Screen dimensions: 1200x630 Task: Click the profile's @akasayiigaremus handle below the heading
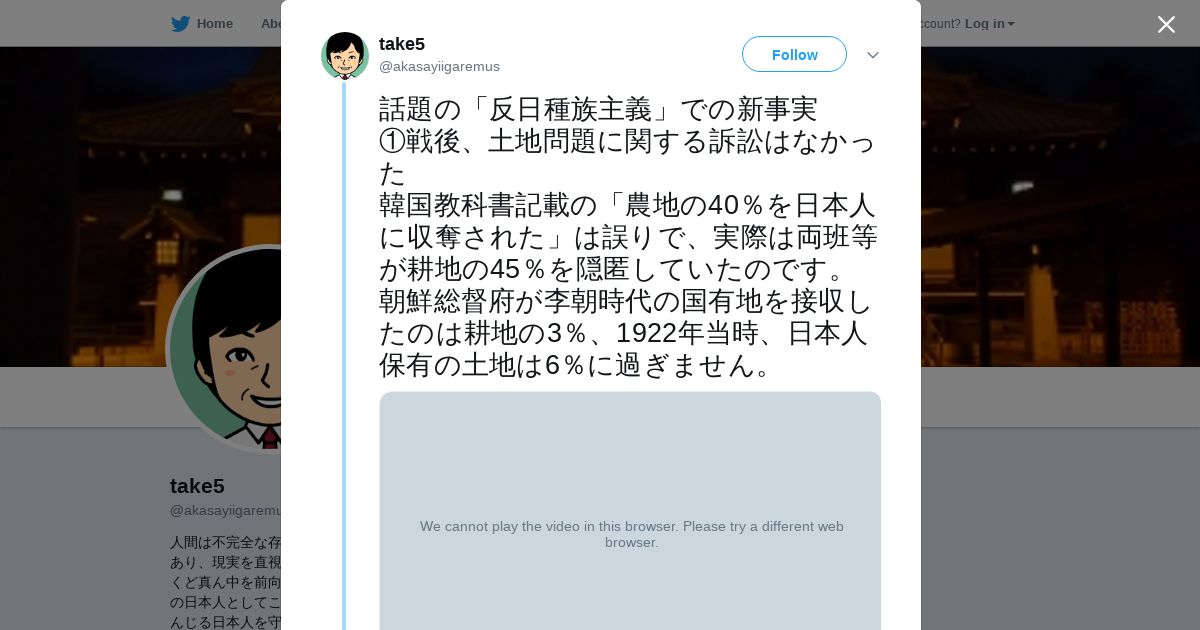[225, 511]
